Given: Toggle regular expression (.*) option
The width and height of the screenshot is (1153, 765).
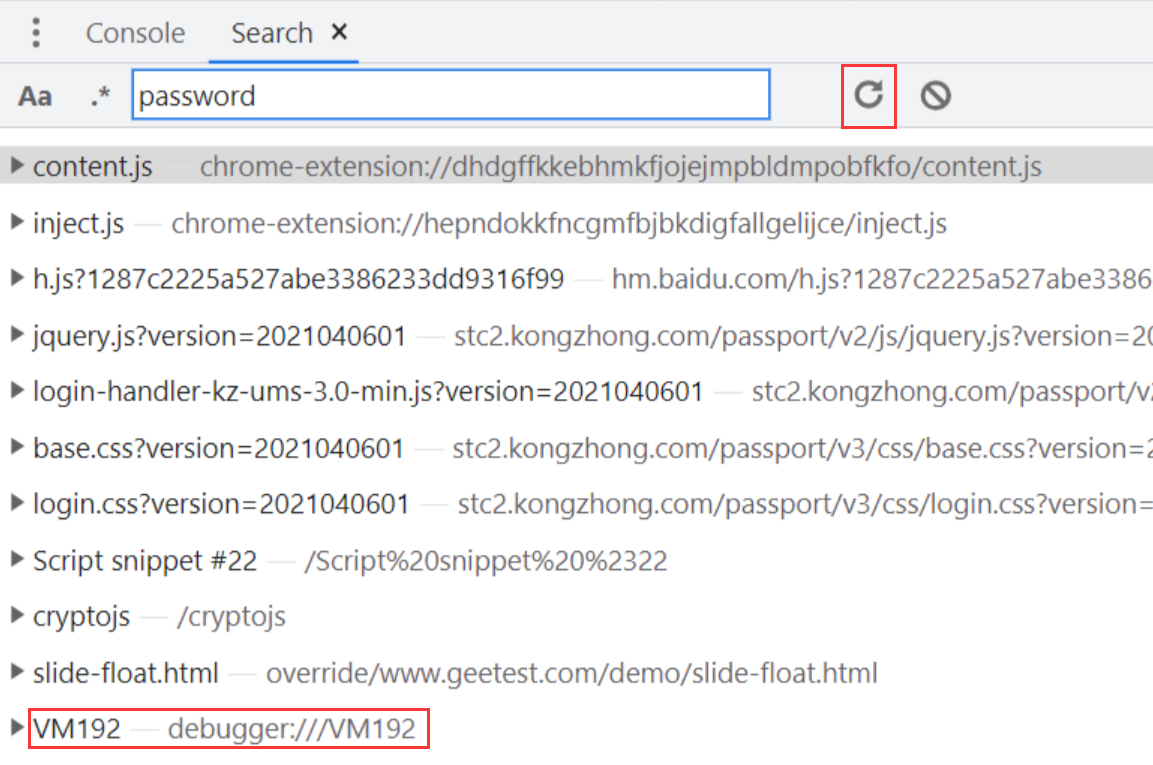Looking at the screenshot, I should click(x=99, y=96).
